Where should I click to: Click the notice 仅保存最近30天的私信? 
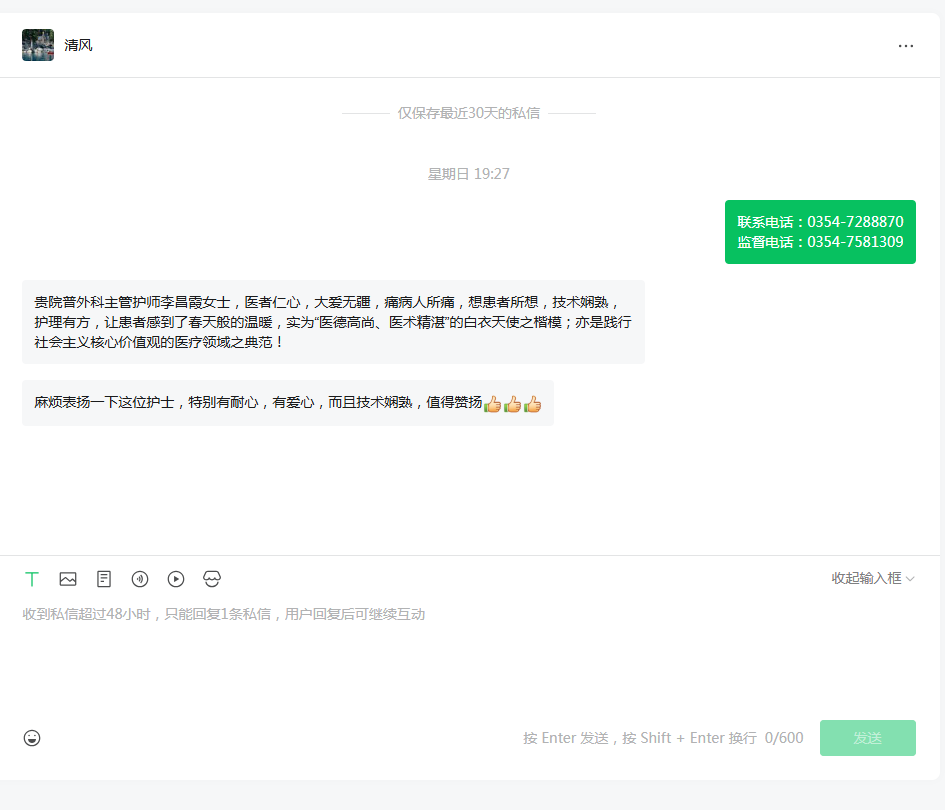(469, 113)
